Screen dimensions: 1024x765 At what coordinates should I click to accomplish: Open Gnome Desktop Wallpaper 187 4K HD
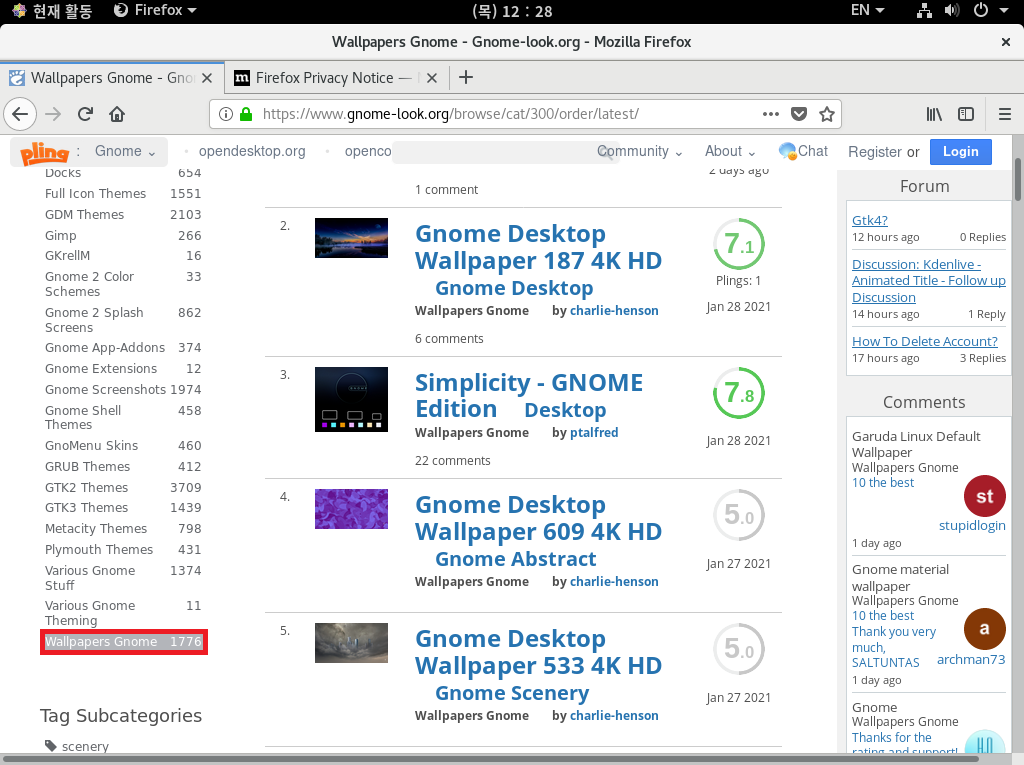[538, 247]
